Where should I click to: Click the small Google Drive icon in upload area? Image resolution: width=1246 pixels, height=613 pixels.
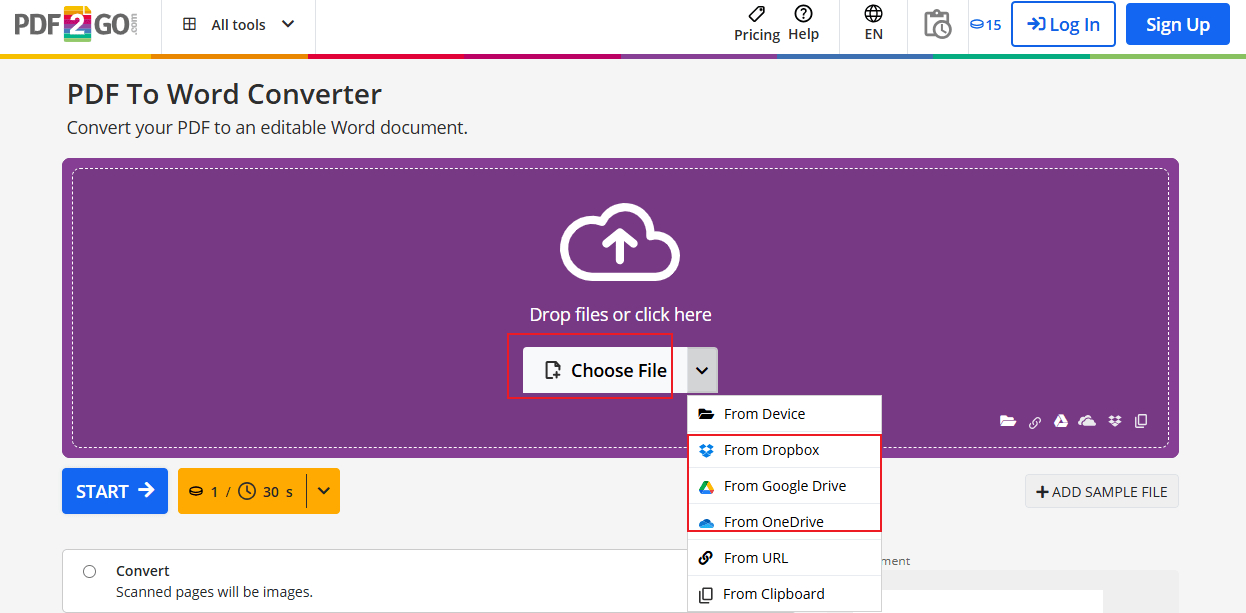1061,421
